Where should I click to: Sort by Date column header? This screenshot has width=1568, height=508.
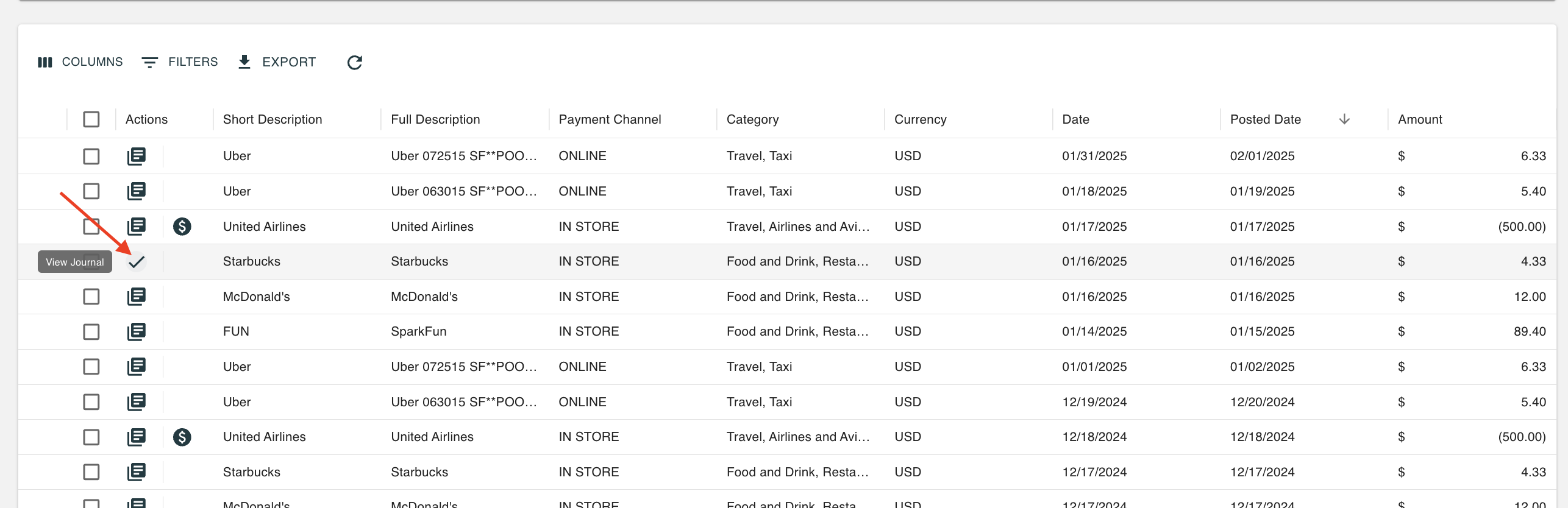click(x=1075, y=119)
